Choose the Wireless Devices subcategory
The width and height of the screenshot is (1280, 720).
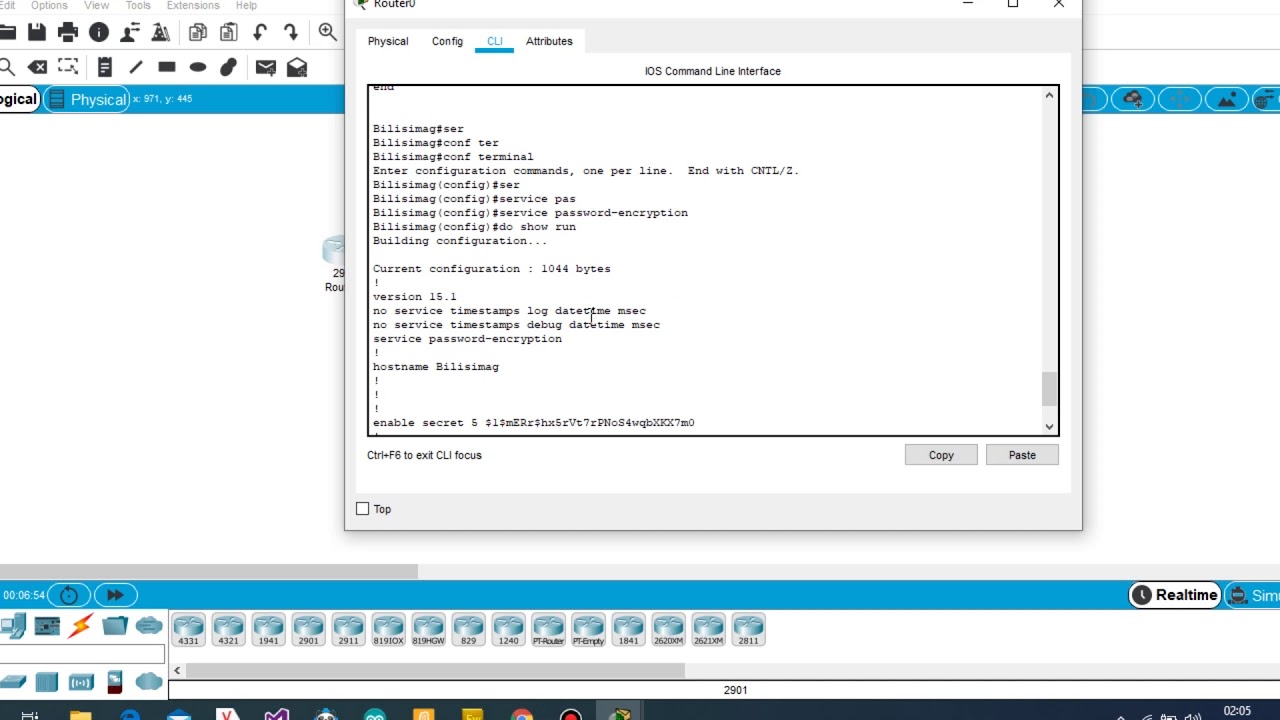click(x=81, y=682)
